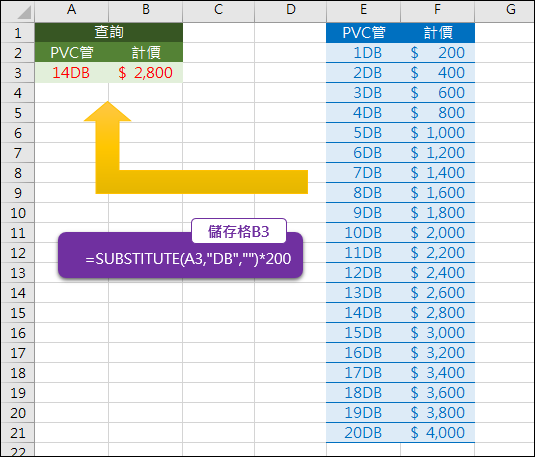Click price cell $ 2,600
Screen dimensions: 535x457
tap(437, 293)
